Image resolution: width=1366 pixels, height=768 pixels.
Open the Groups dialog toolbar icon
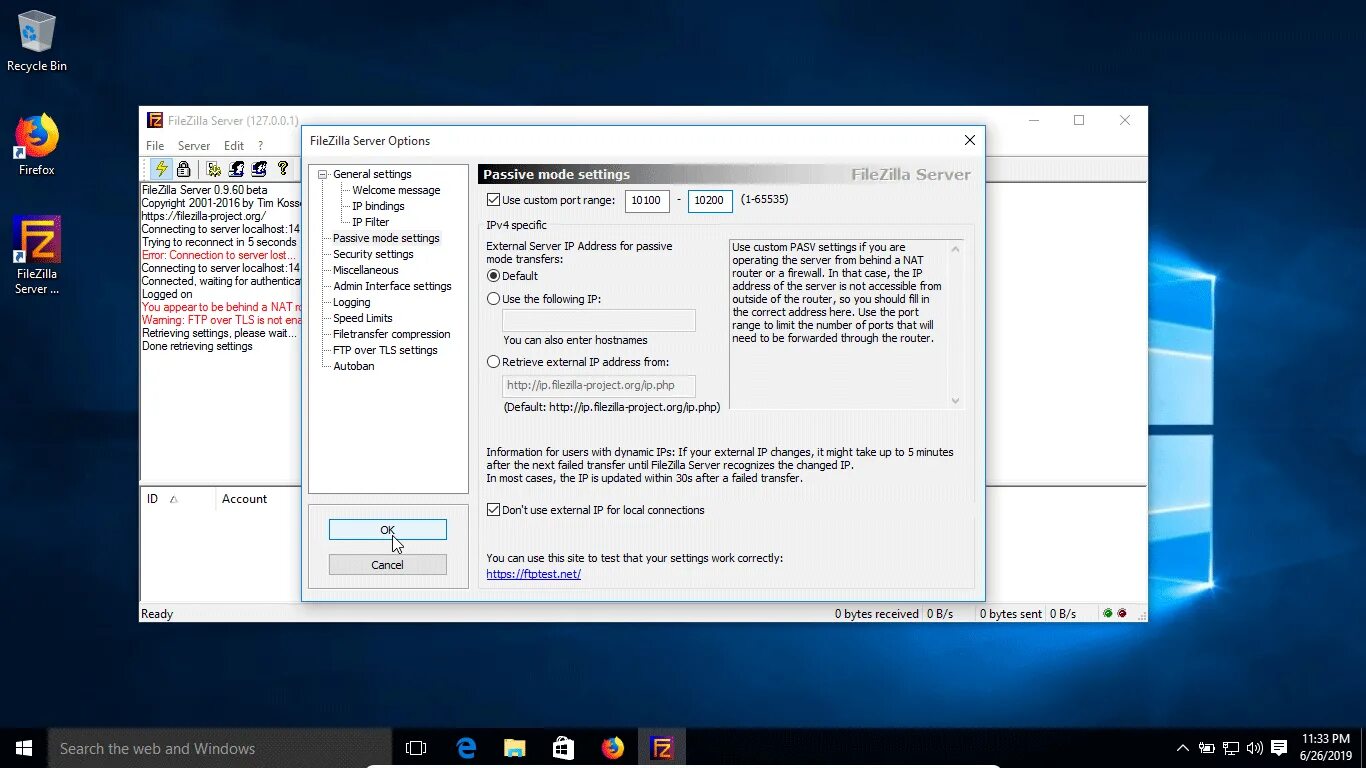point(259,169)
